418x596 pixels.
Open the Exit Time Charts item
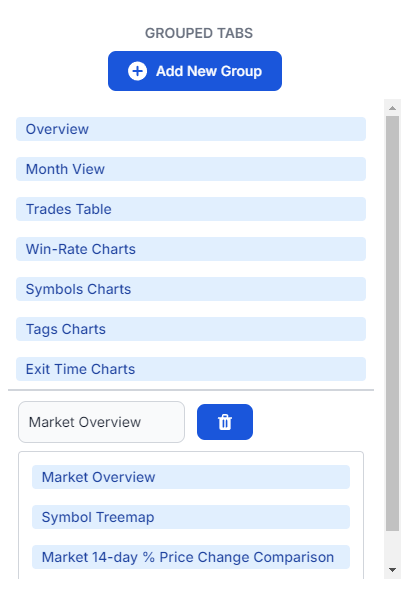[191, 369]
